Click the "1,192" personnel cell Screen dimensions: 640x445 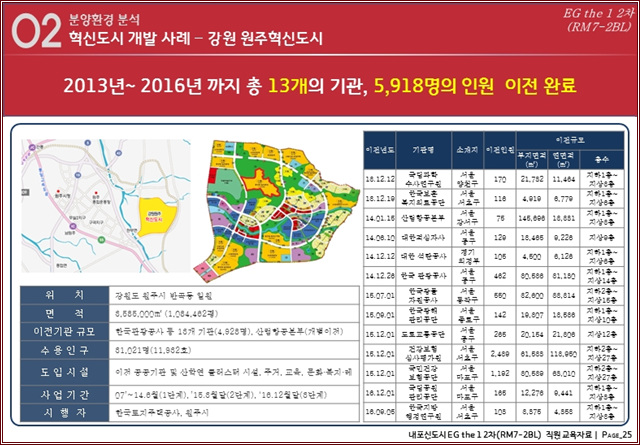(x=500, y=374)
